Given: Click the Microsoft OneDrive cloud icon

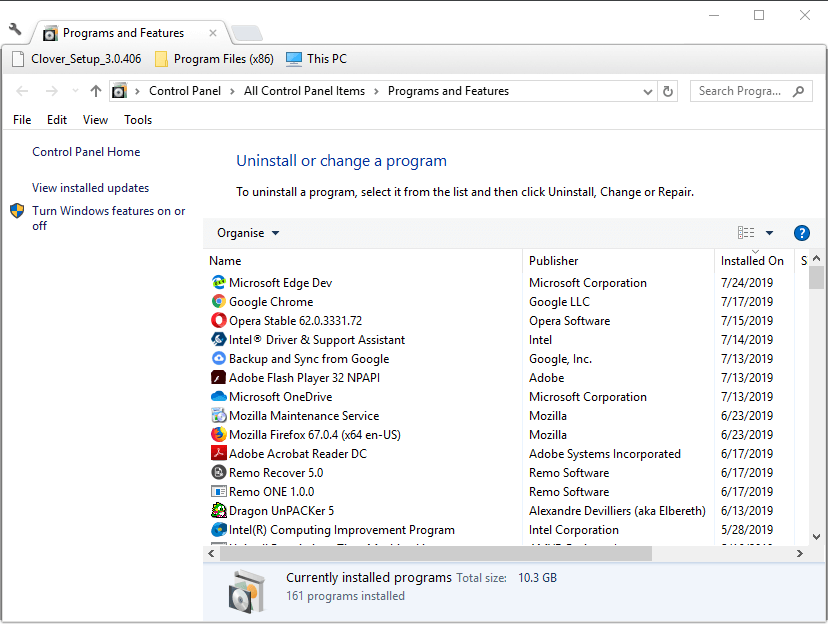Looking at the screenshot, I should click(219, 396).
